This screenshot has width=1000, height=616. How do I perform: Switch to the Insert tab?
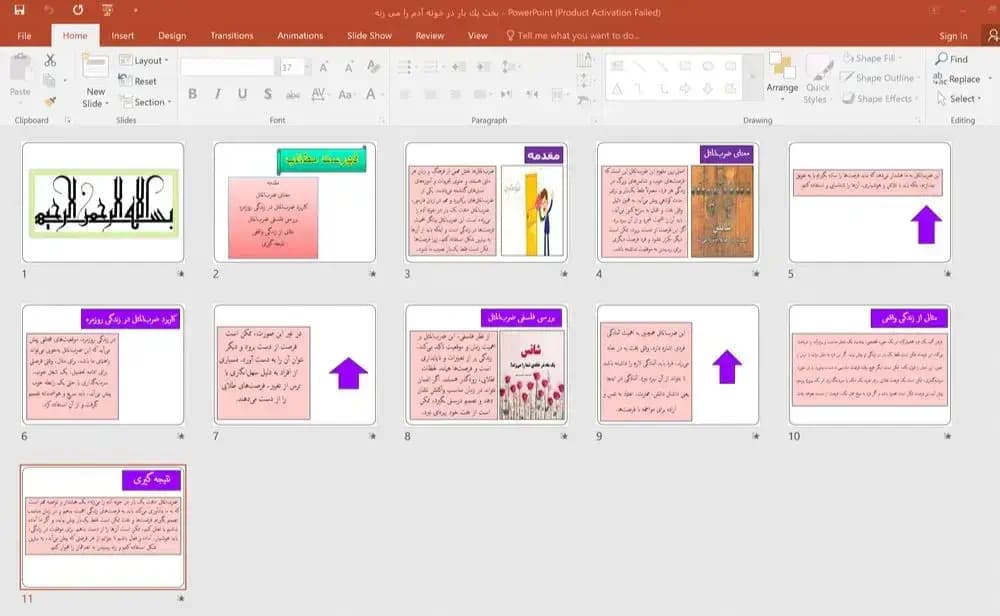point(122,36)
